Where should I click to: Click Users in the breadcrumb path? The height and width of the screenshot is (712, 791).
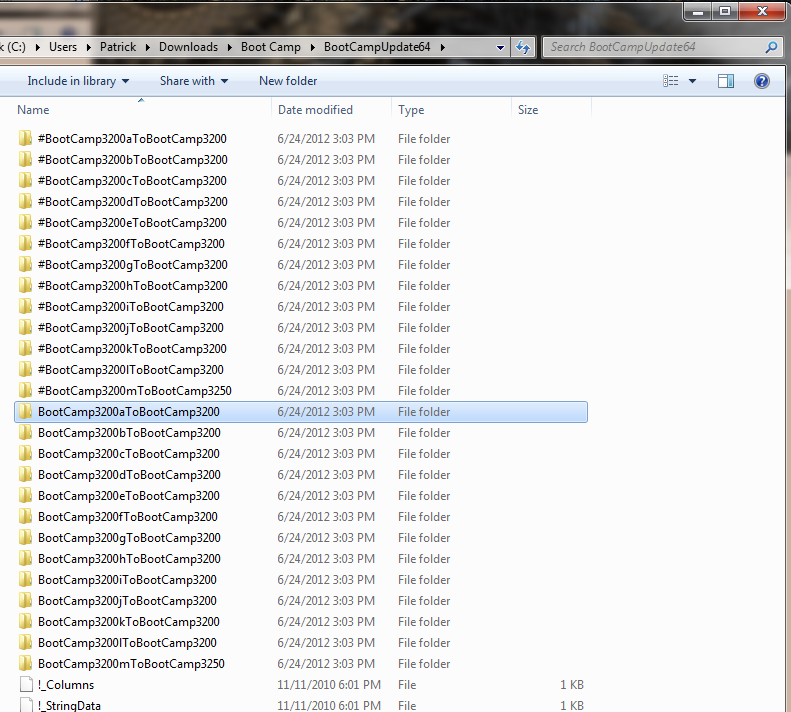pos(63,47)
